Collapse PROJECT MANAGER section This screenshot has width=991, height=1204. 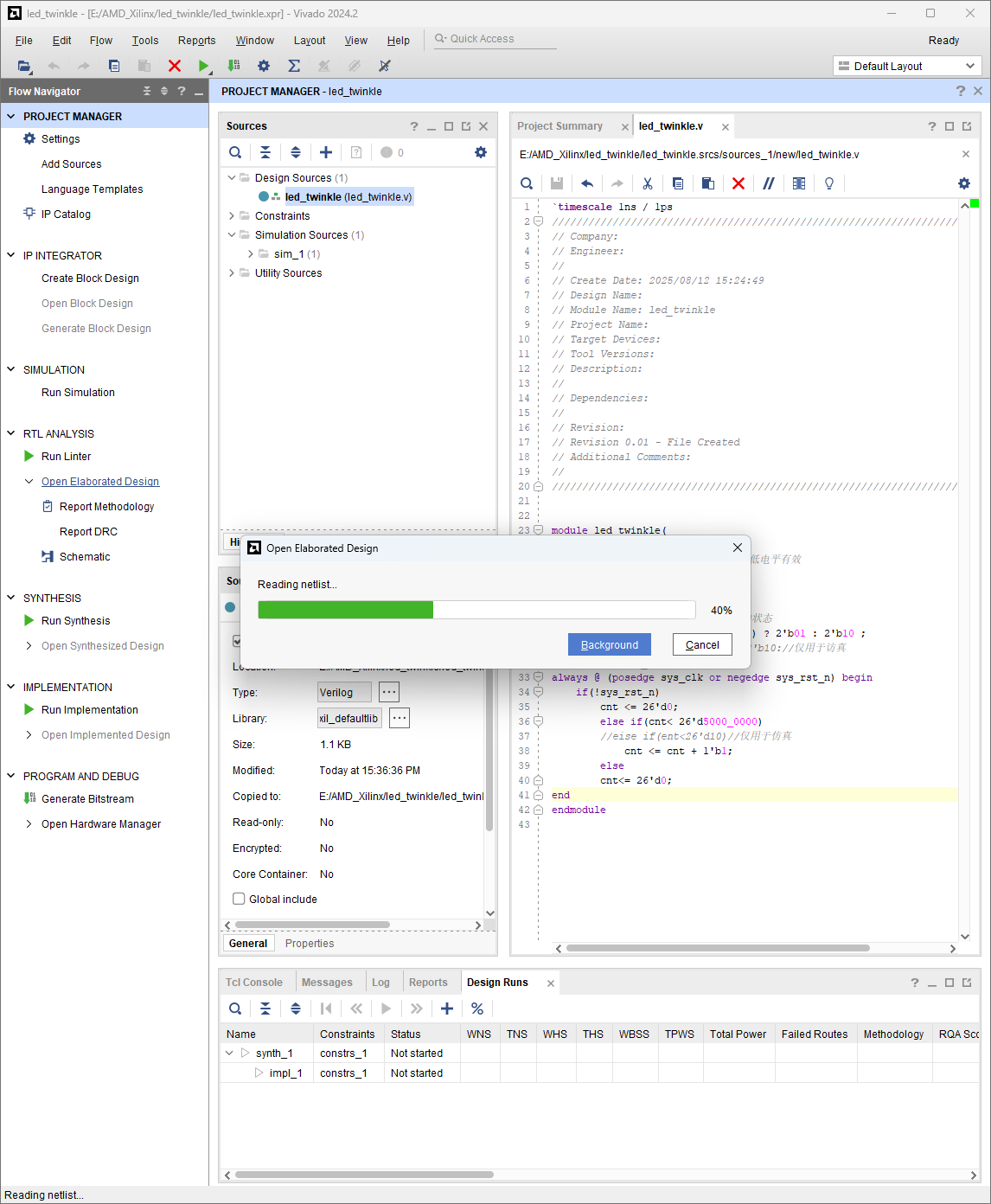click(x=11, y=116)
